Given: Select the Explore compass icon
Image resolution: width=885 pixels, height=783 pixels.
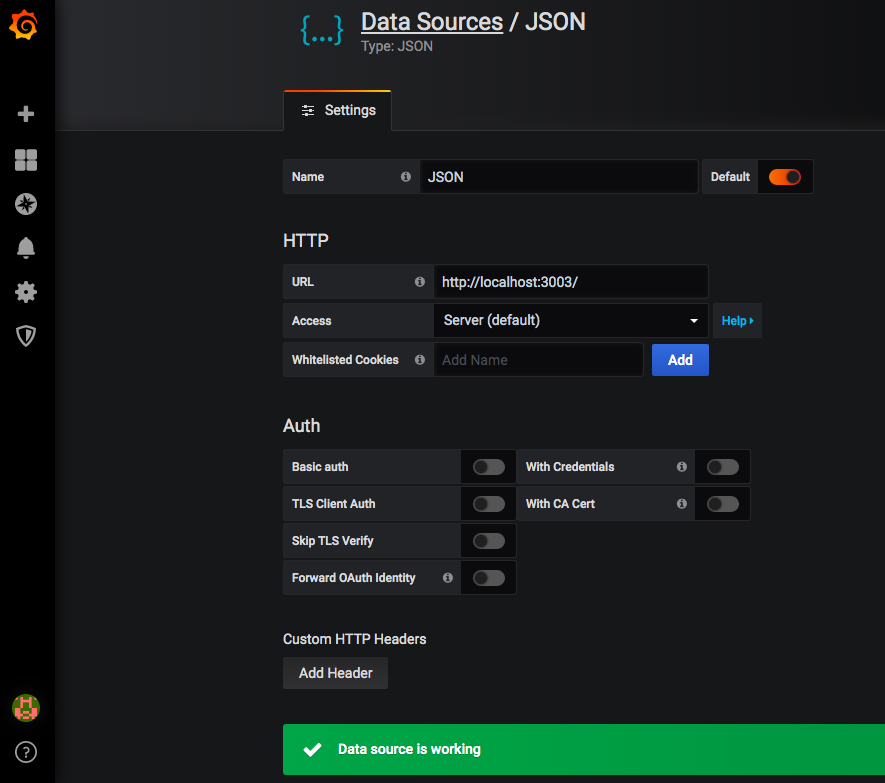Looking at the screenshot, I should (x=25, y=204).
